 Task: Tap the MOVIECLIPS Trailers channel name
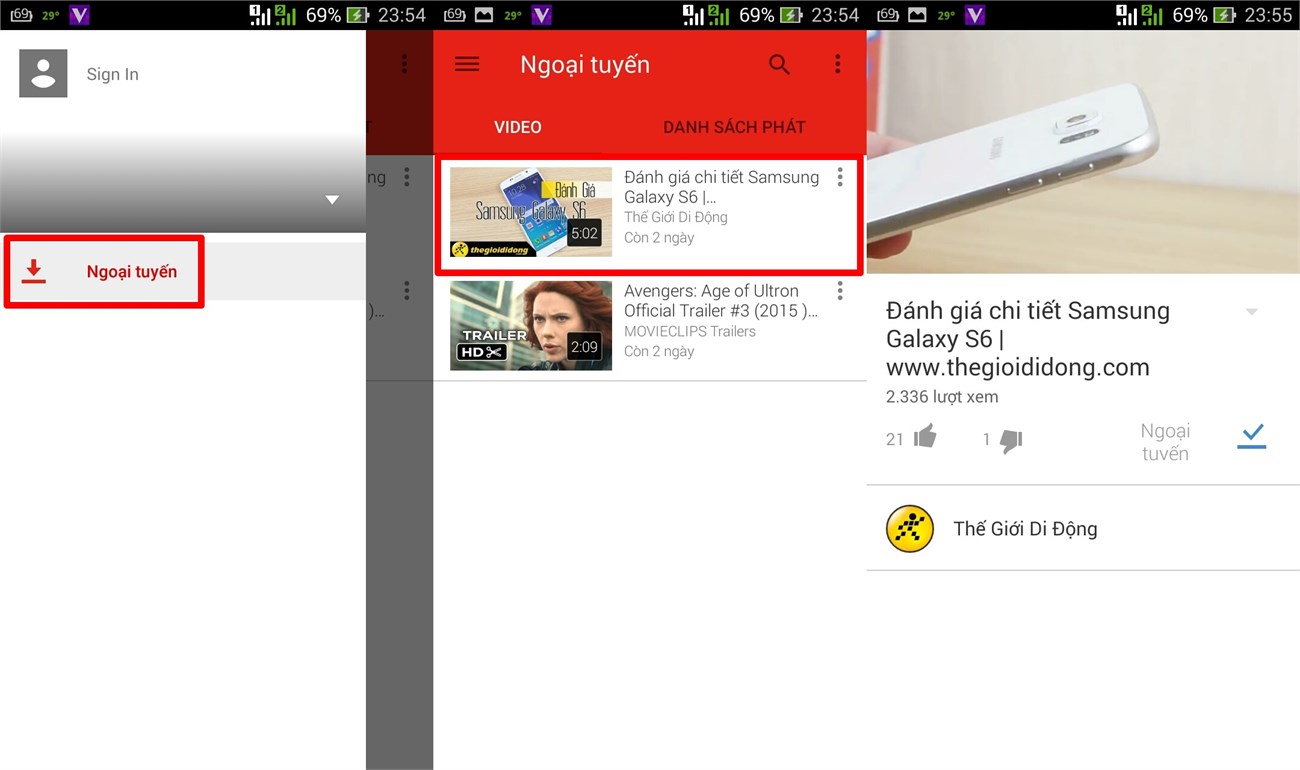tap(690, 331)
